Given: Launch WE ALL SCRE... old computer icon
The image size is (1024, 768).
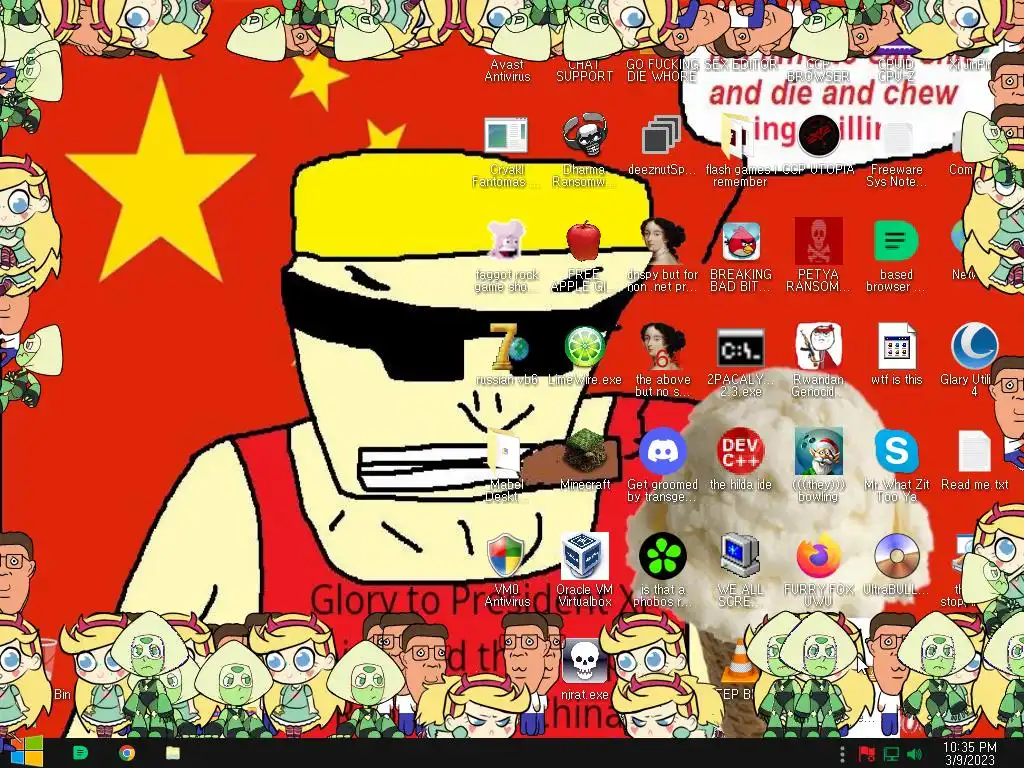Looking at the screenshot, I should pyautogui.click(x=741, y=556).
